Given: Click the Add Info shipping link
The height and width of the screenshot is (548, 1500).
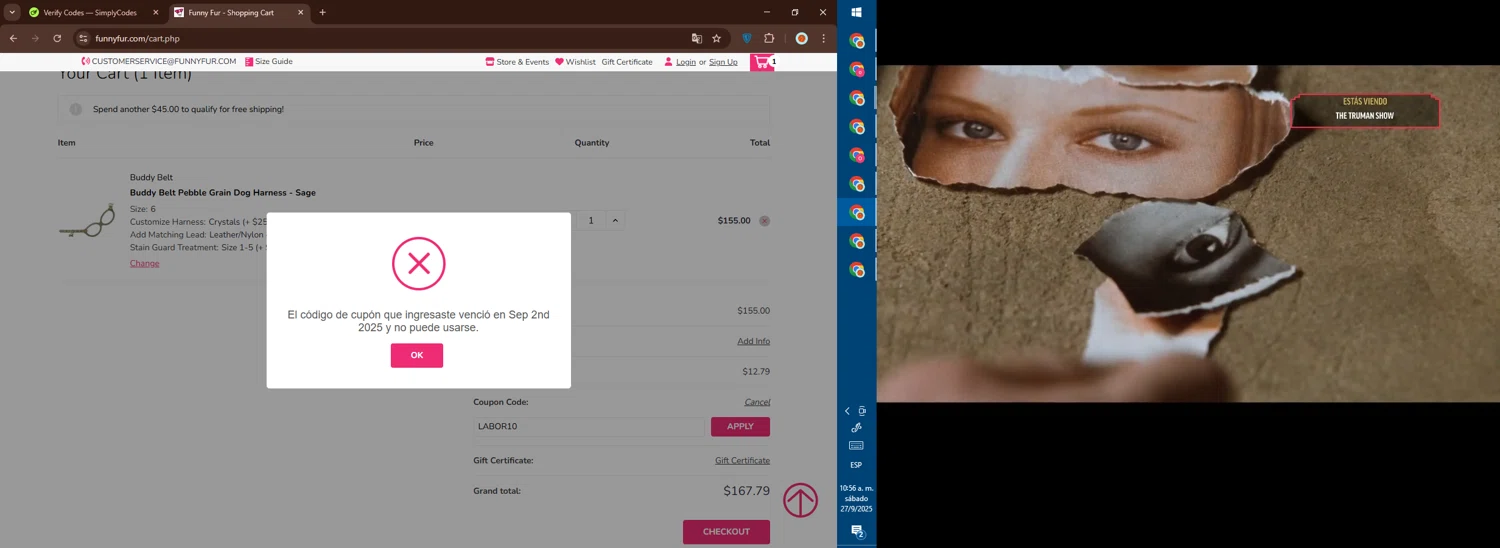Looking at the screenshot, I should (x=753, y=342).
